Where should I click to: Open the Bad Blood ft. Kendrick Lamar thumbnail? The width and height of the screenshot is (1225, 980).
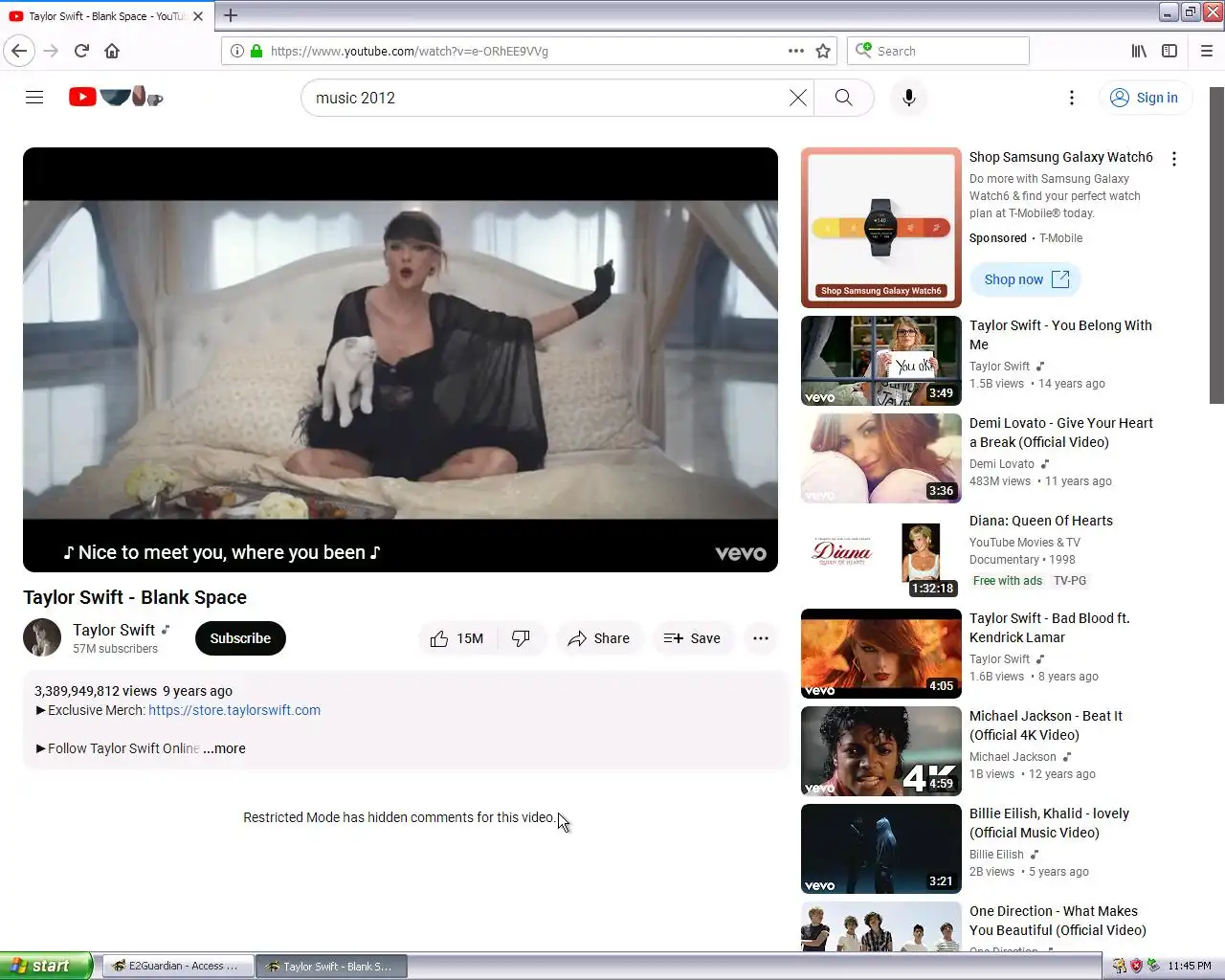[881, 654]
